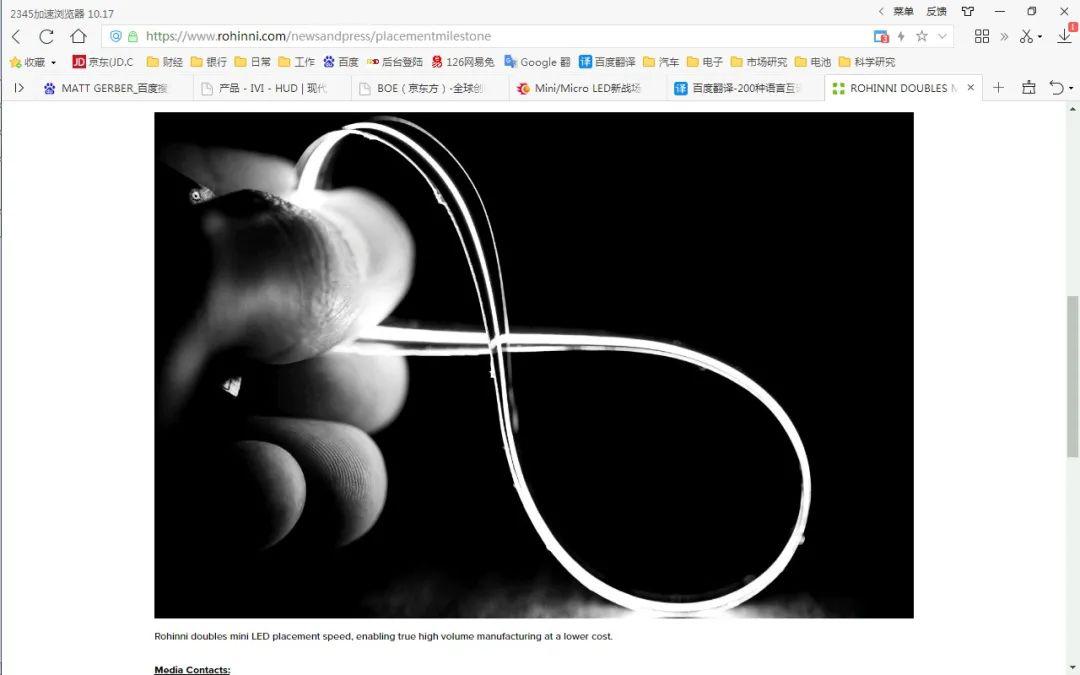Toggle the tab sidebar panel arrow

(x=19, y=88)
